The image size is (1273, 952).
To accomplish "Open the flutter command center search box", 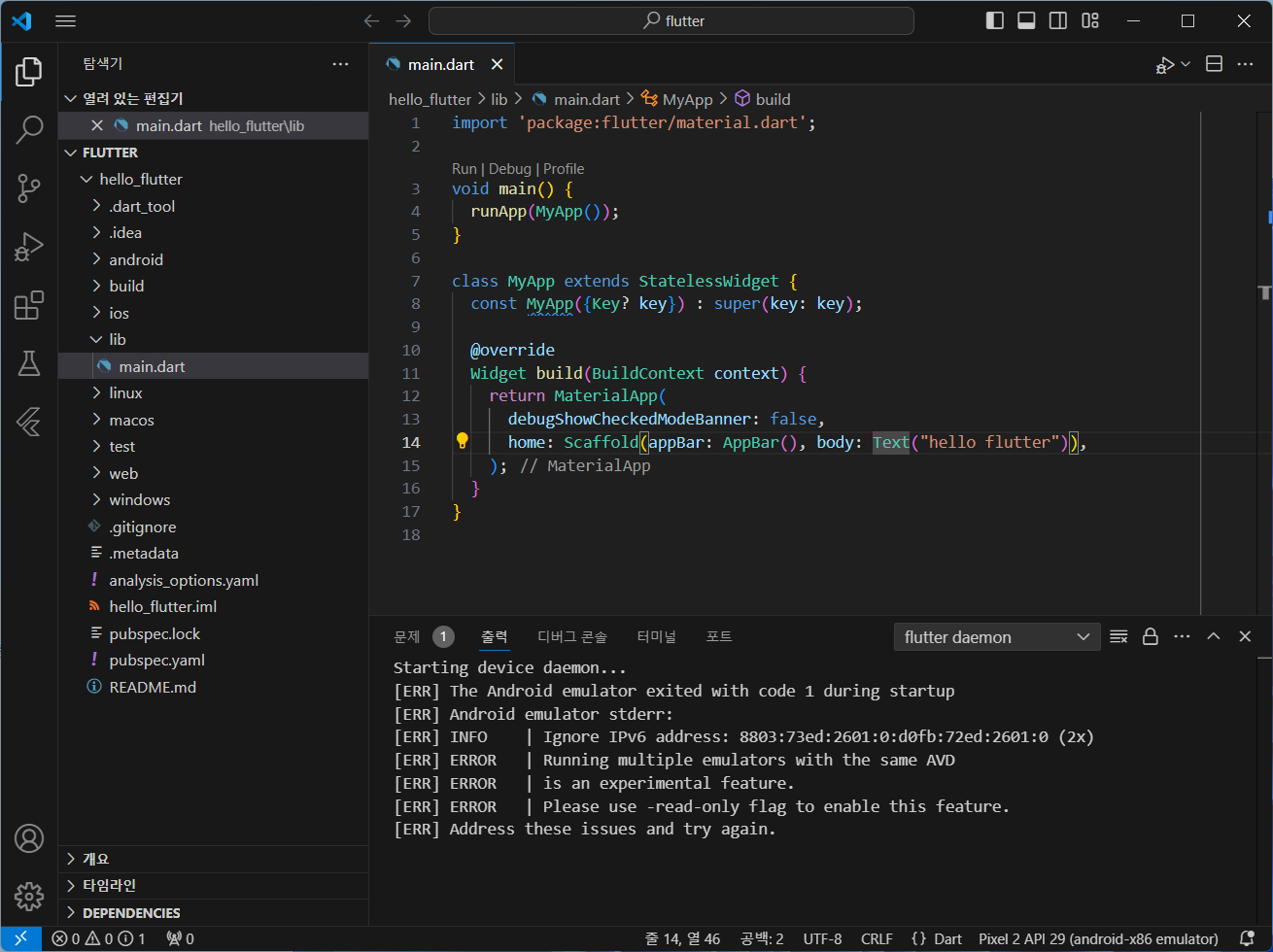I will pos(671,21).
